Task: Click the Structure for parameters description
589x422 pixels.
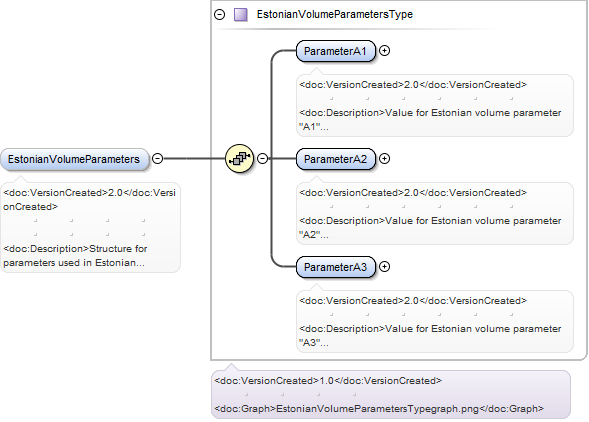Action: pos(75,256)
